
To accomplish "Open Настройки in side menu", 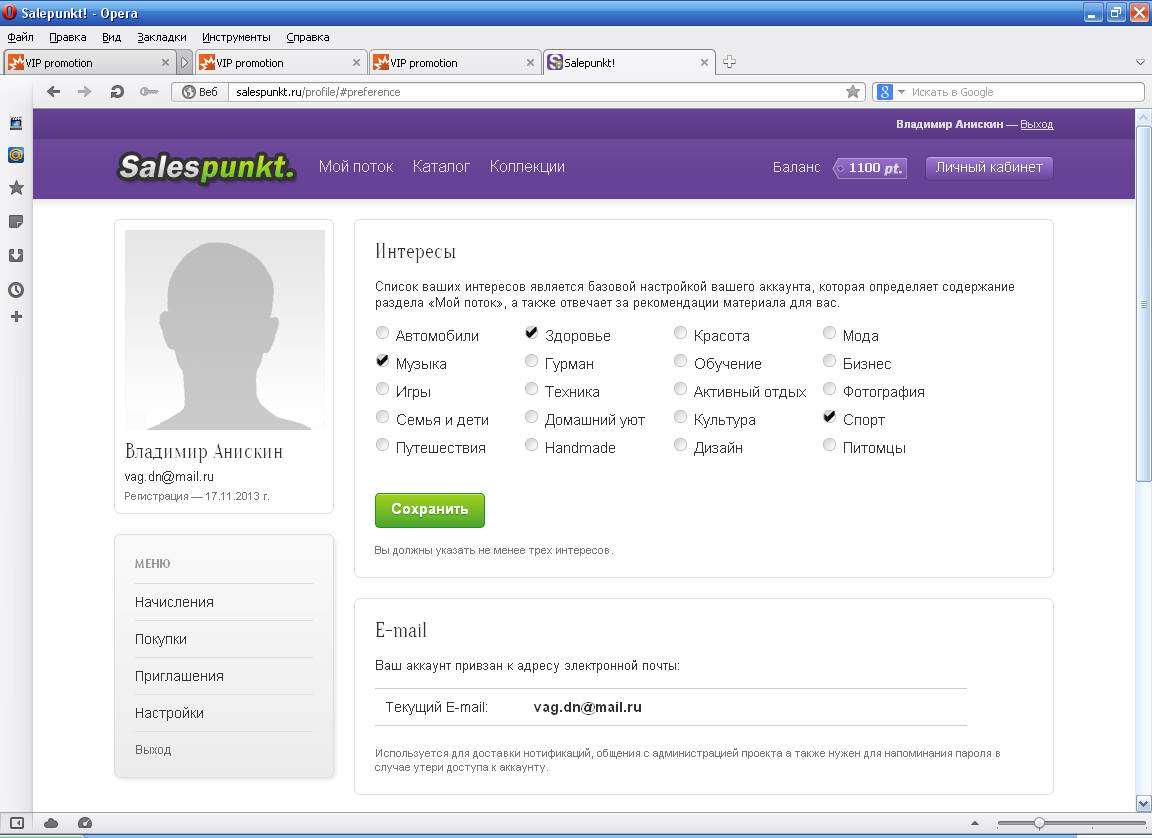I will coord(169,713).
